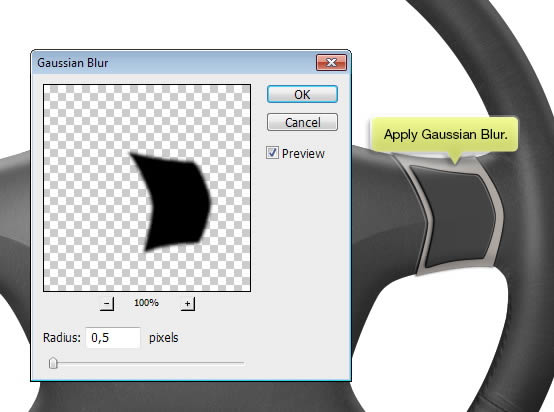The width and height of the screenshot is (554, 412).
Task: Click the yellow Apply Gaussian Blur note
Action: click(x=445, y=134)
